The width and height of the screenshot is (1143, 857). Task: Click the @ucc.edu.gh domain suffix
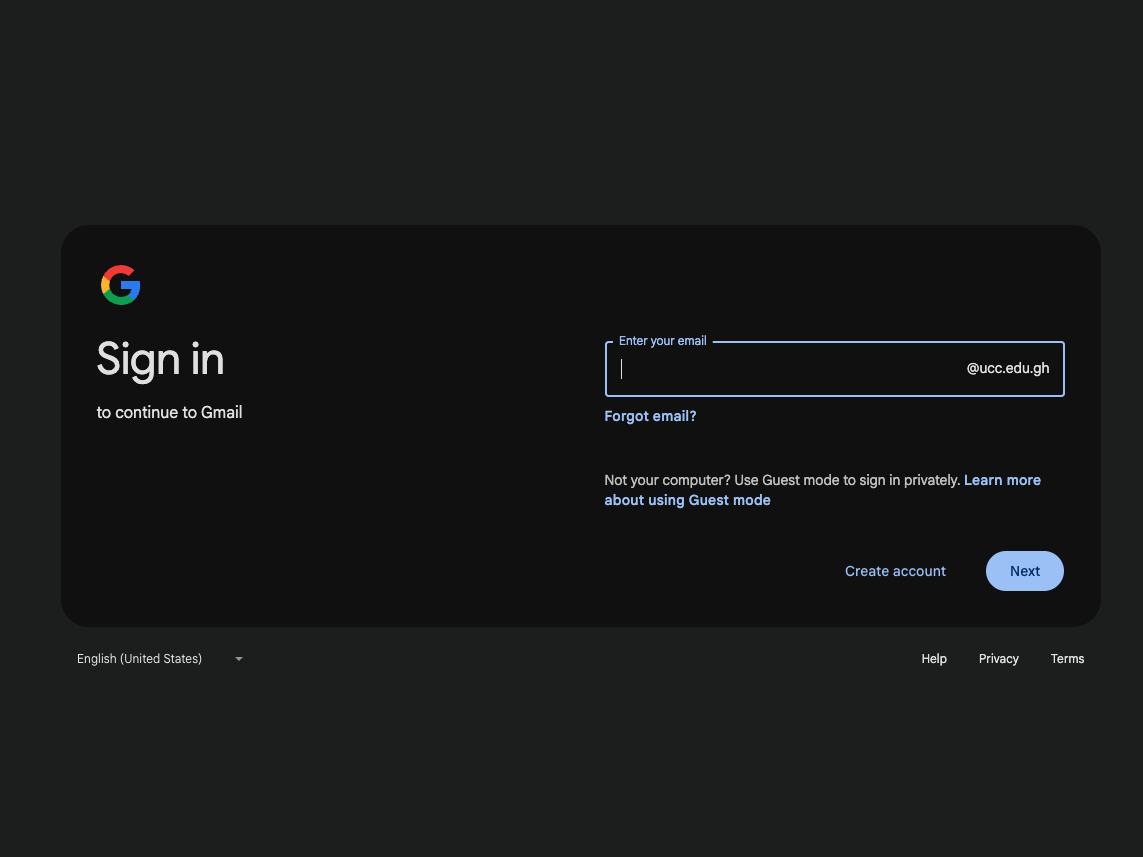pyautogui.click(x=1008, y=369)
